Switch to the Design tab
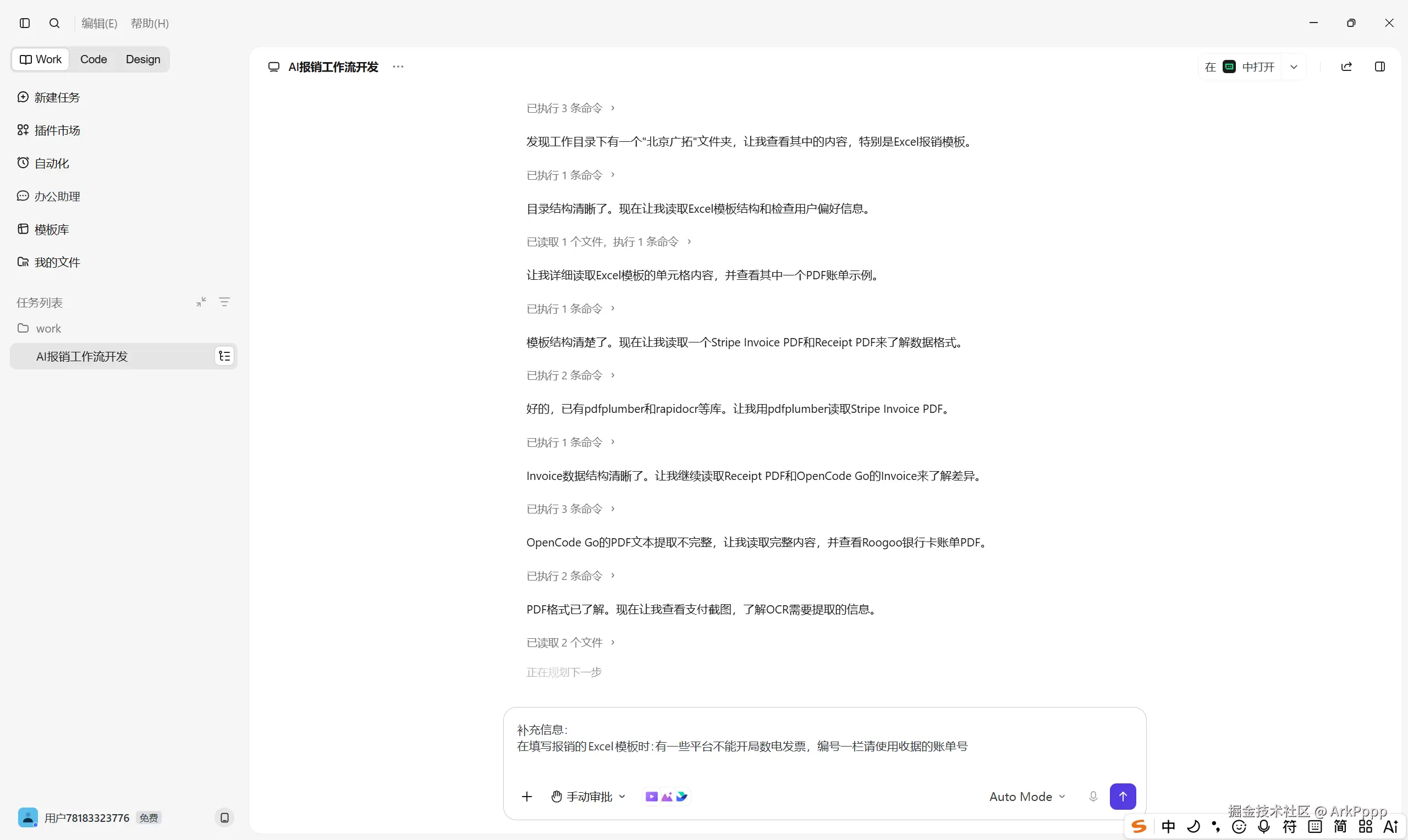 (142, 59)
